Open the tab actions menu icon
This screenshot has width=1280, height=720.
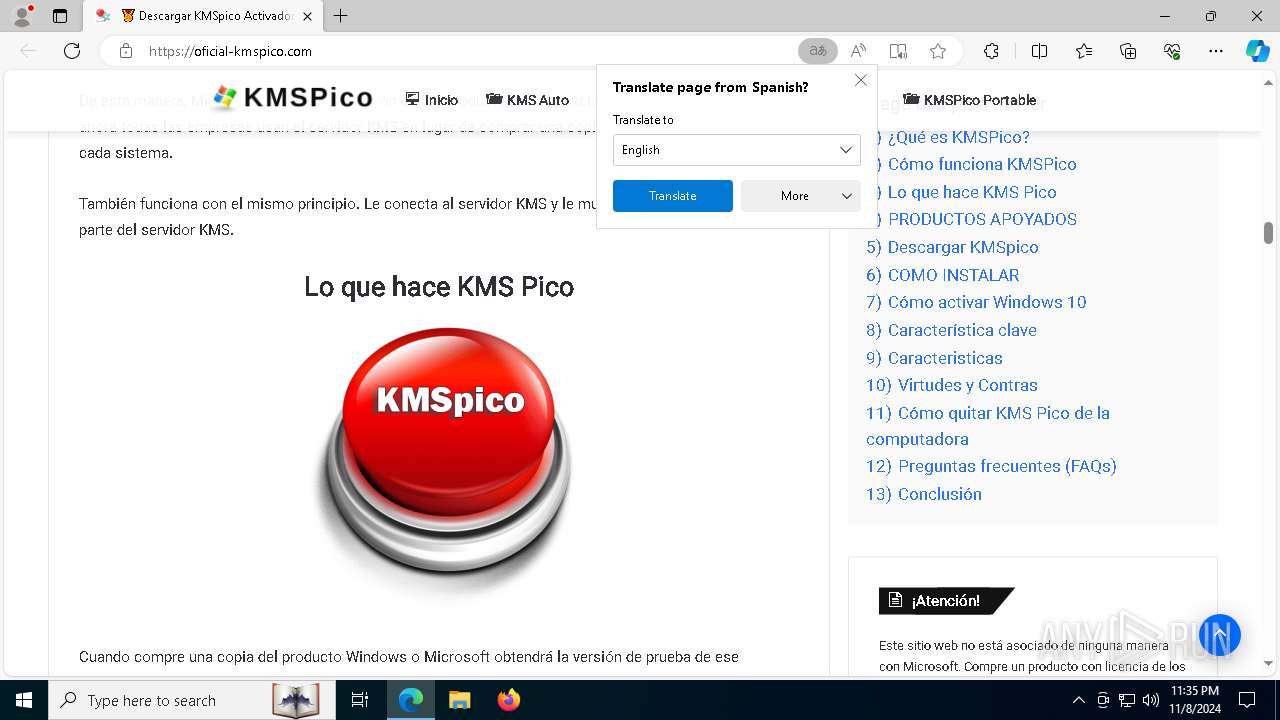pos(60,16)
